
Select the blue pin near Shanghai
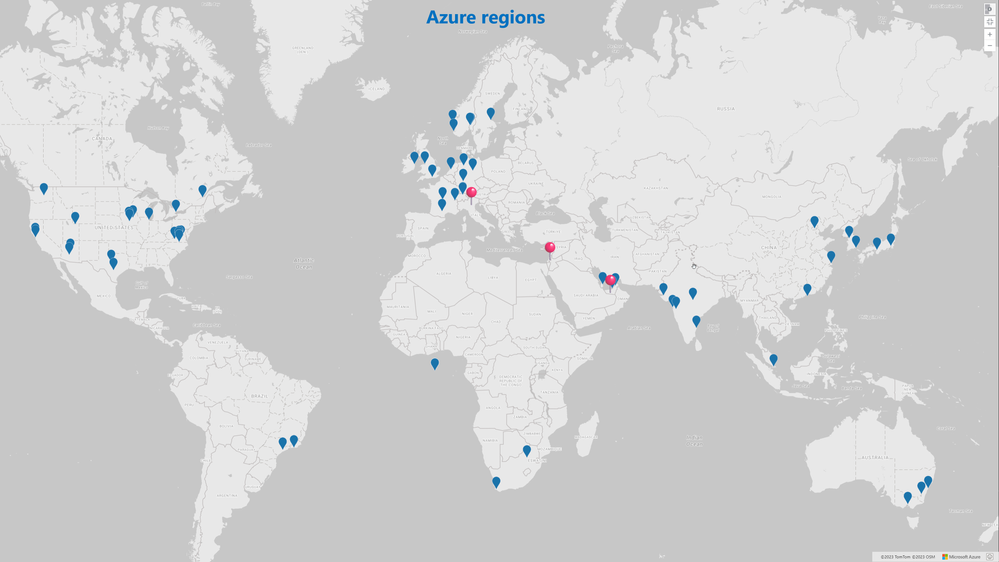click(831, 256)
